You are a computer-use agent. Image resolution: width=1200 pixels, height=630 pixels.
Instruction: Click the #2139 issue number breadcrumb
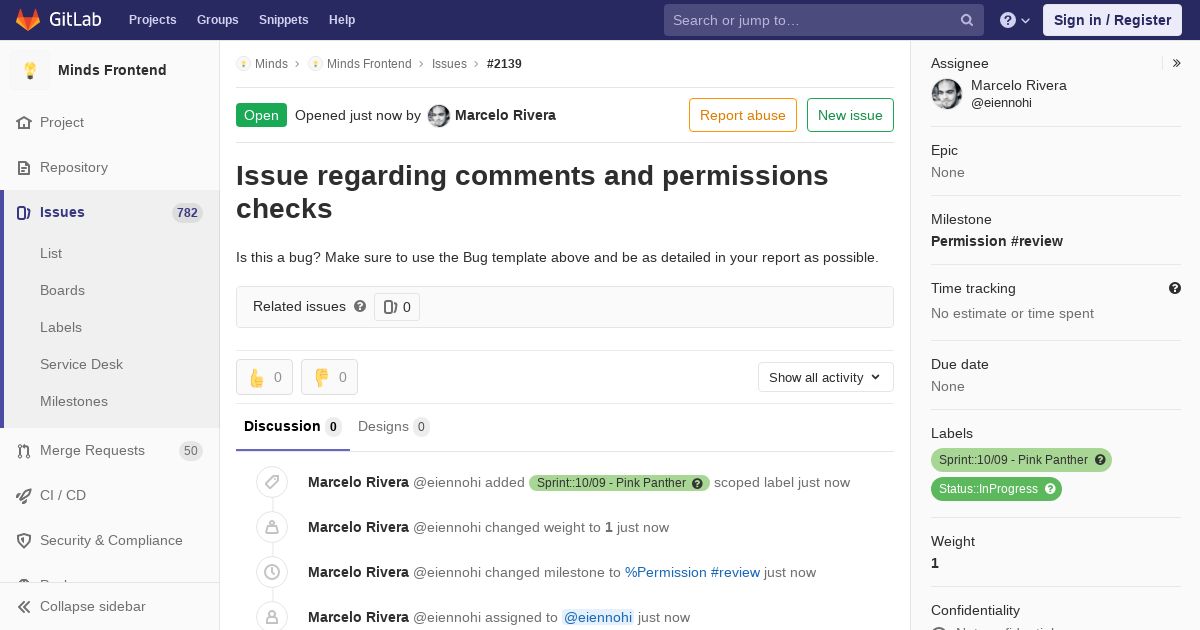(504, 64)
